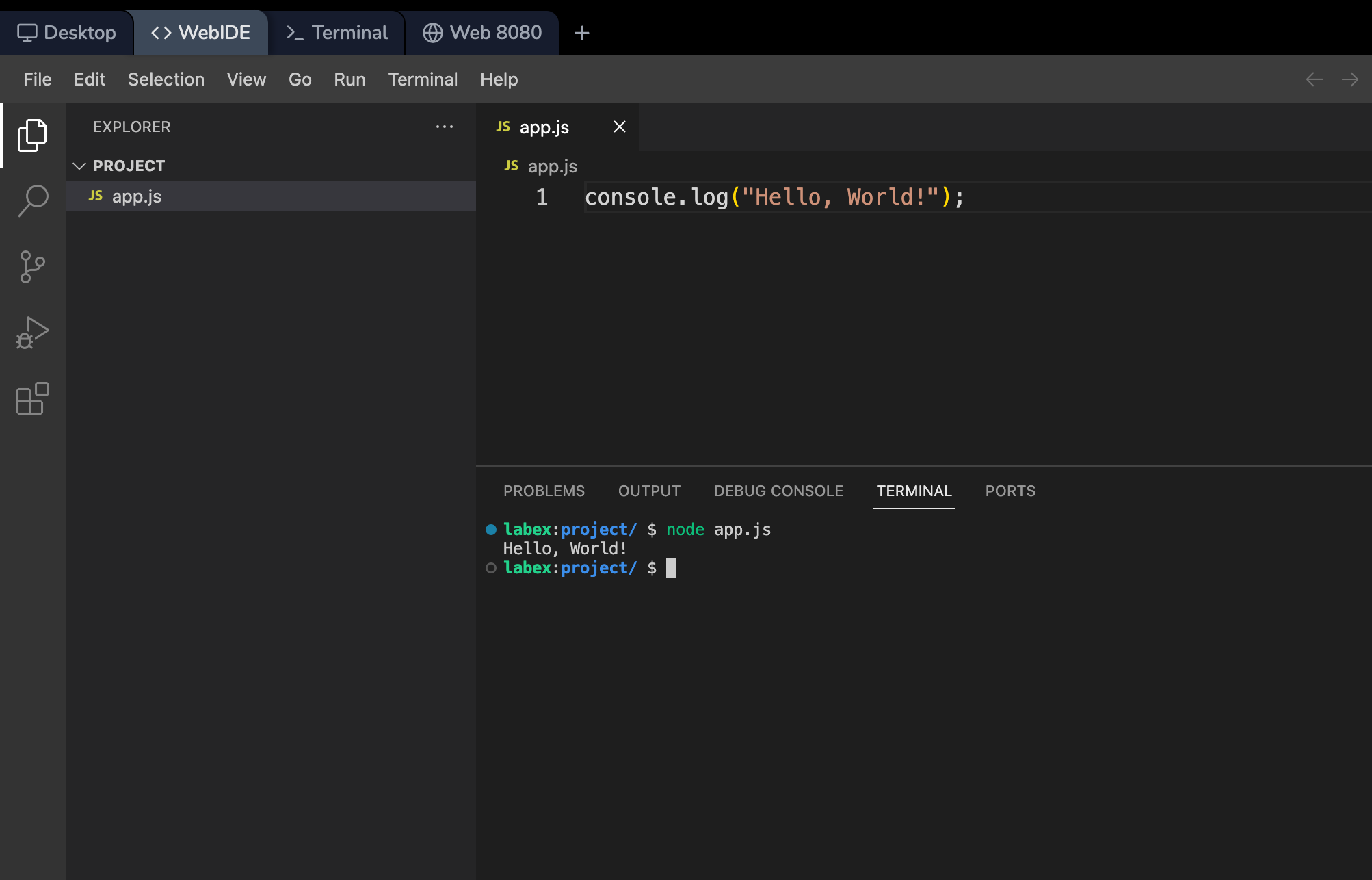This screenshot has height=880, width=1372.
Task: Open the File menu
Action: point(38,79)
